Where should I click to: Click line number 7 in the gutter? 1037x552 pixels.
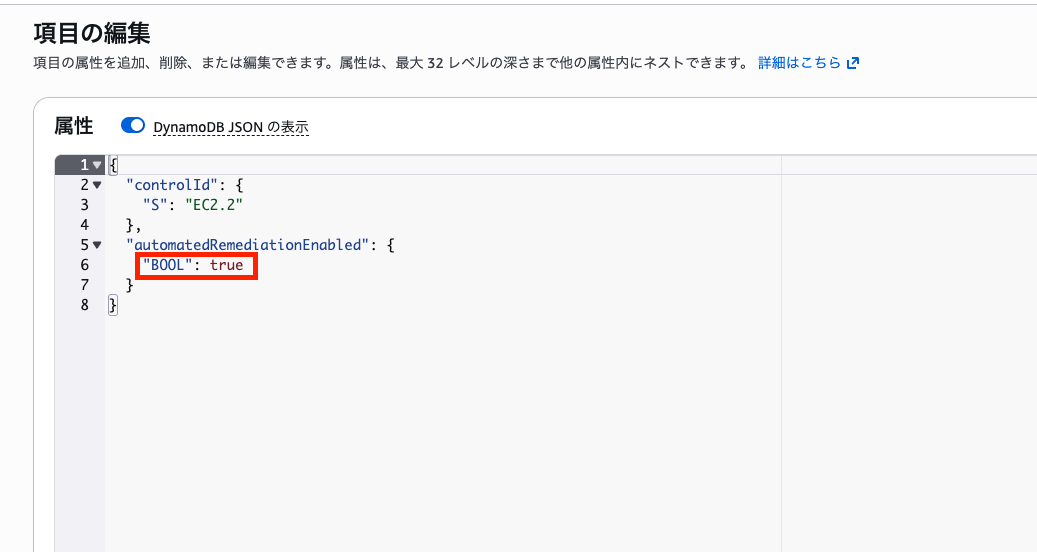(85, 285)
